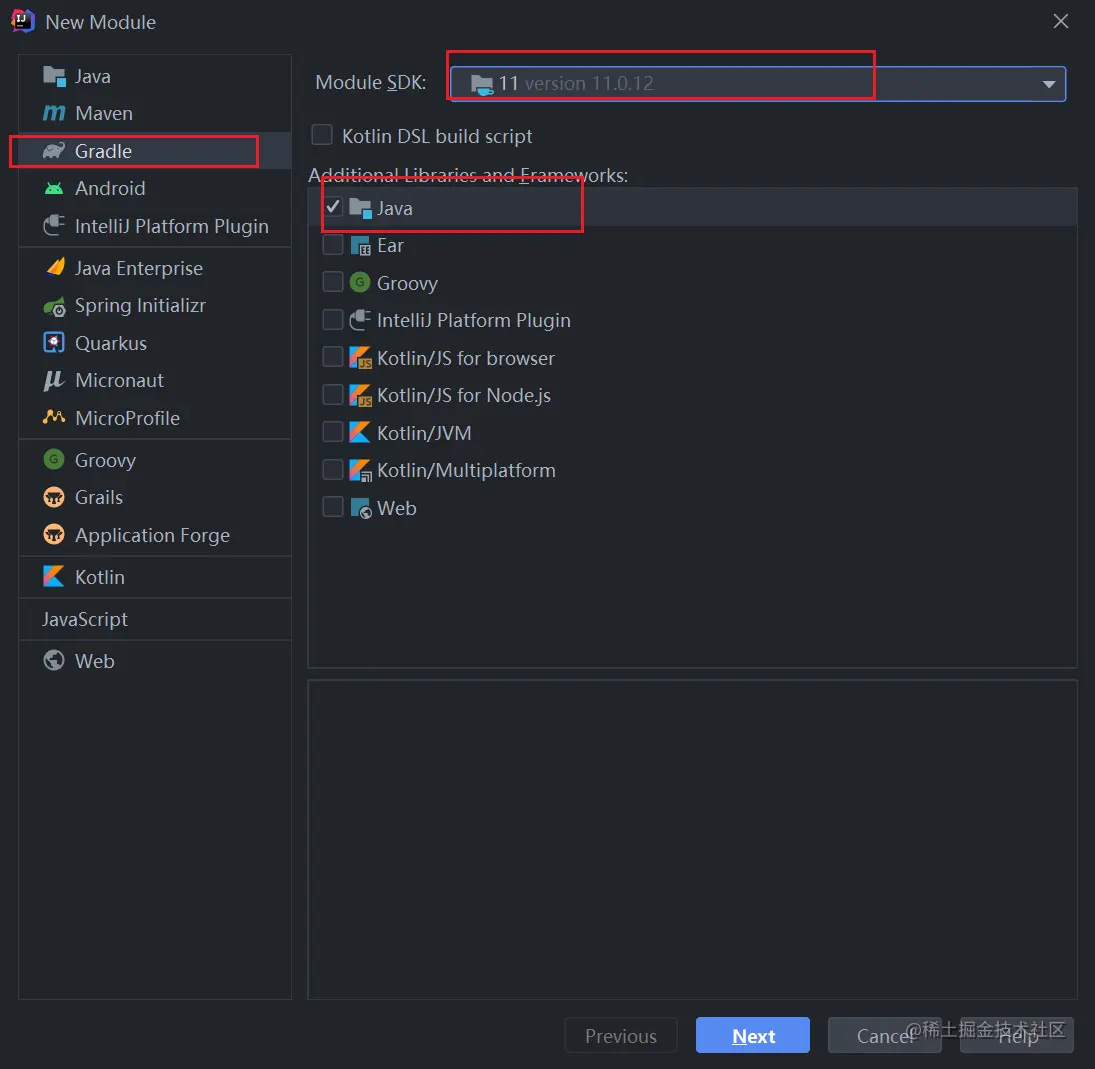
Task: Click the Java Enterprise icon
Action: click(55, 267)
